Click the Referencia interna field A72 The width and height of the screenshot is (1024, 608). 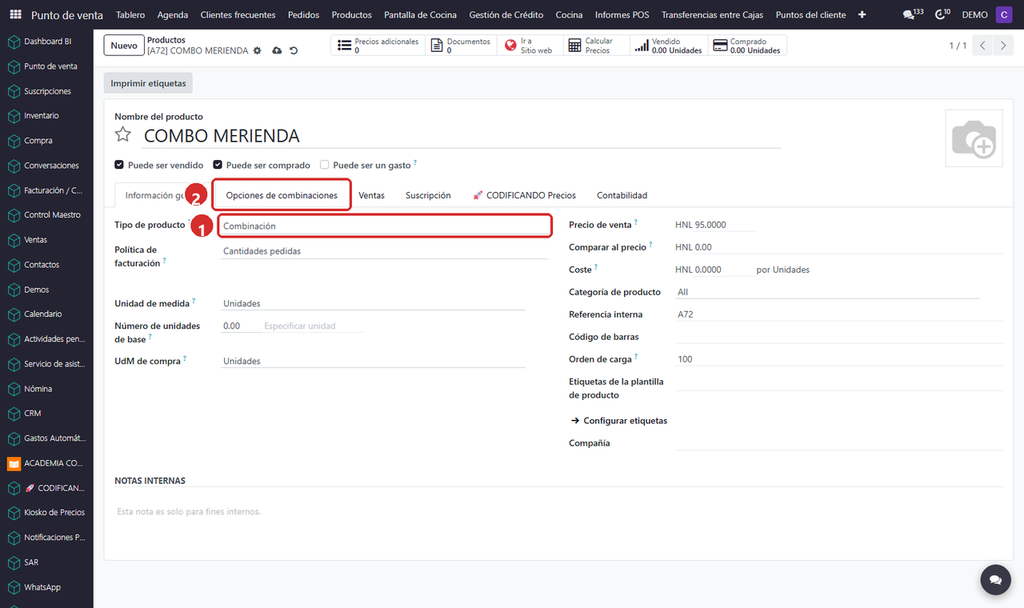tap(839, 314)
